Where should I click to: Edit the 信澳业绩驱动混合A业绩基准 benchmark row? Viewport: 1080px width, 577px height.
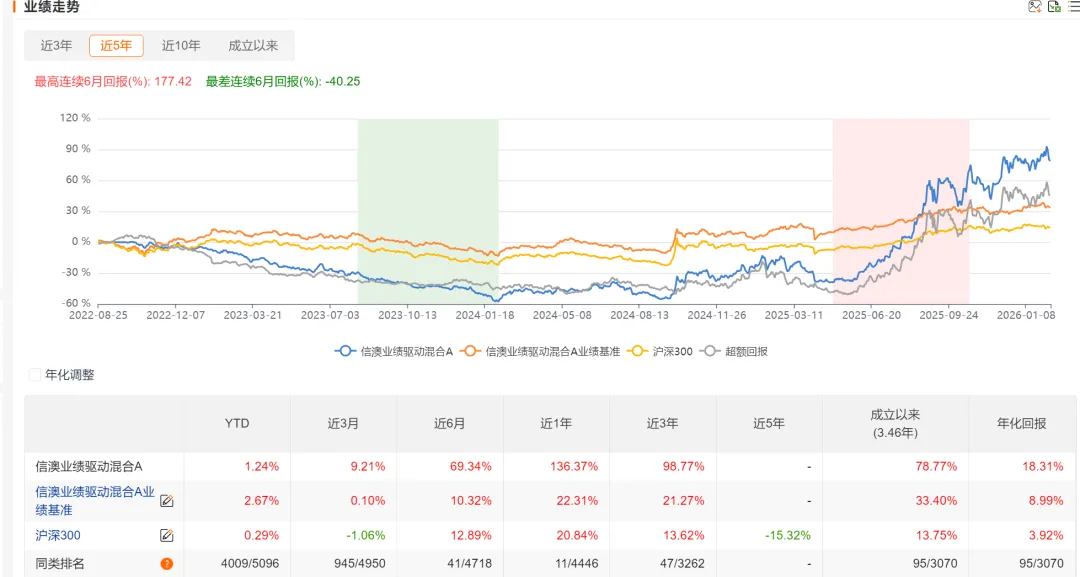click(x=166, y=501)
